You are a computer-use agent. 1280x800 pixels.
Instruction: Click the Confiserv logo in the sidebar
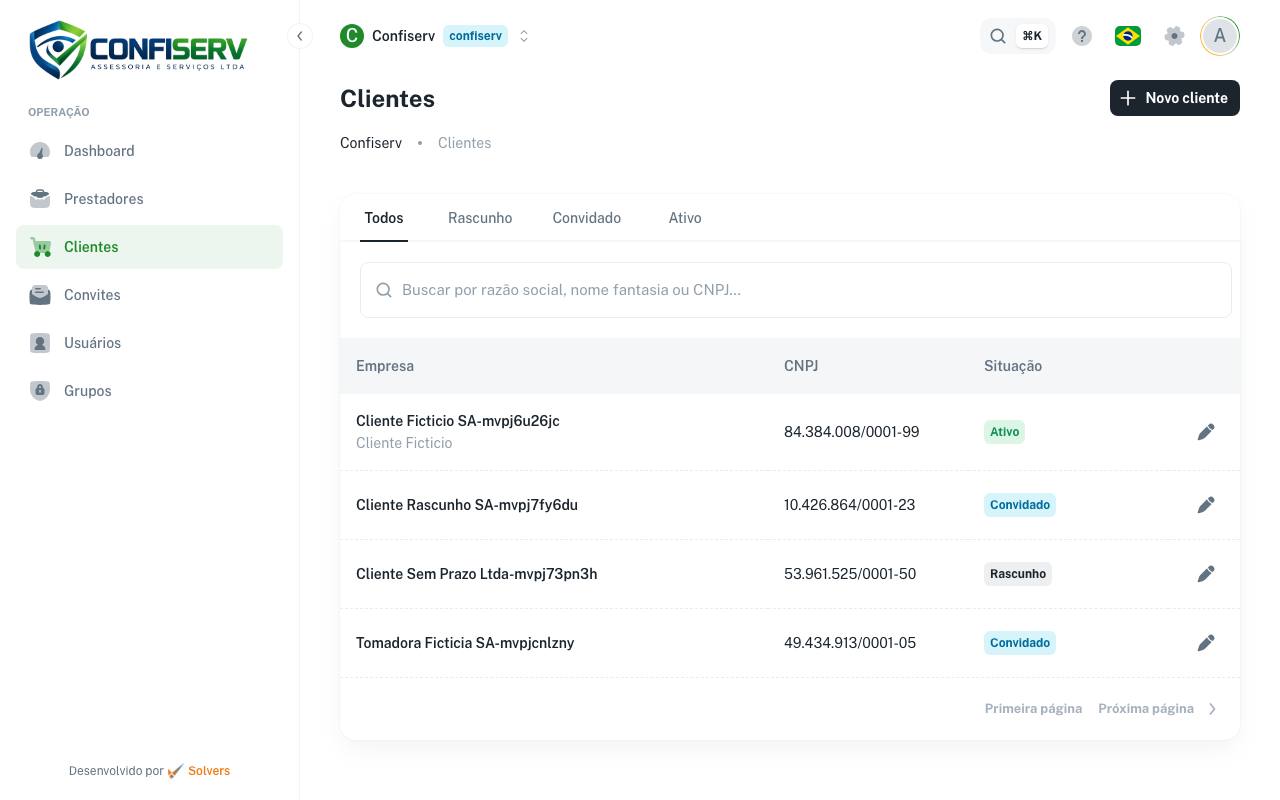coord(138,50)
